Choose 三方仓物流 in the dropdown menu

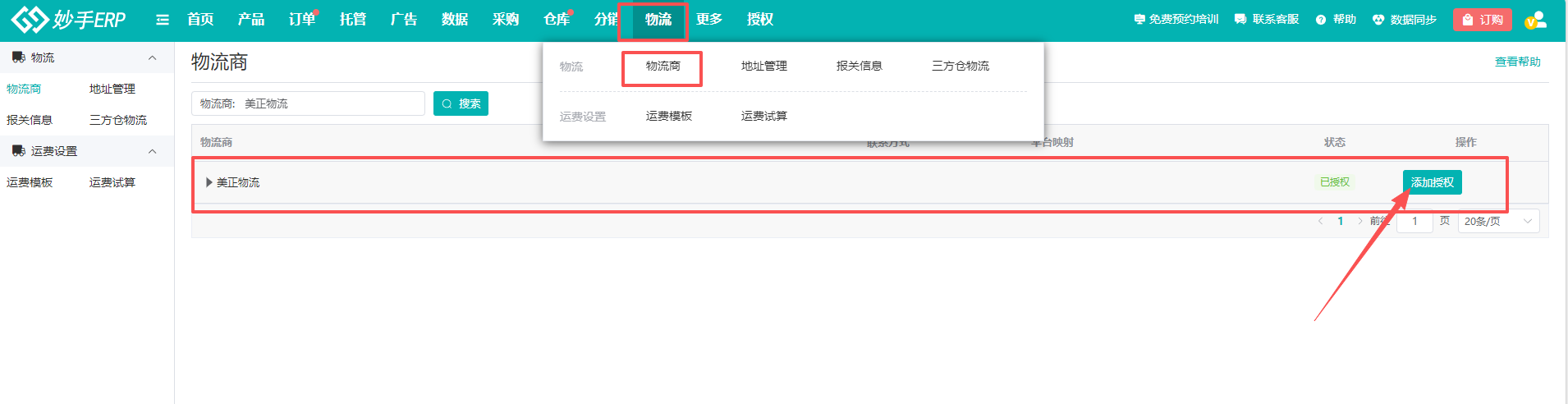click(x=961, y=66)
